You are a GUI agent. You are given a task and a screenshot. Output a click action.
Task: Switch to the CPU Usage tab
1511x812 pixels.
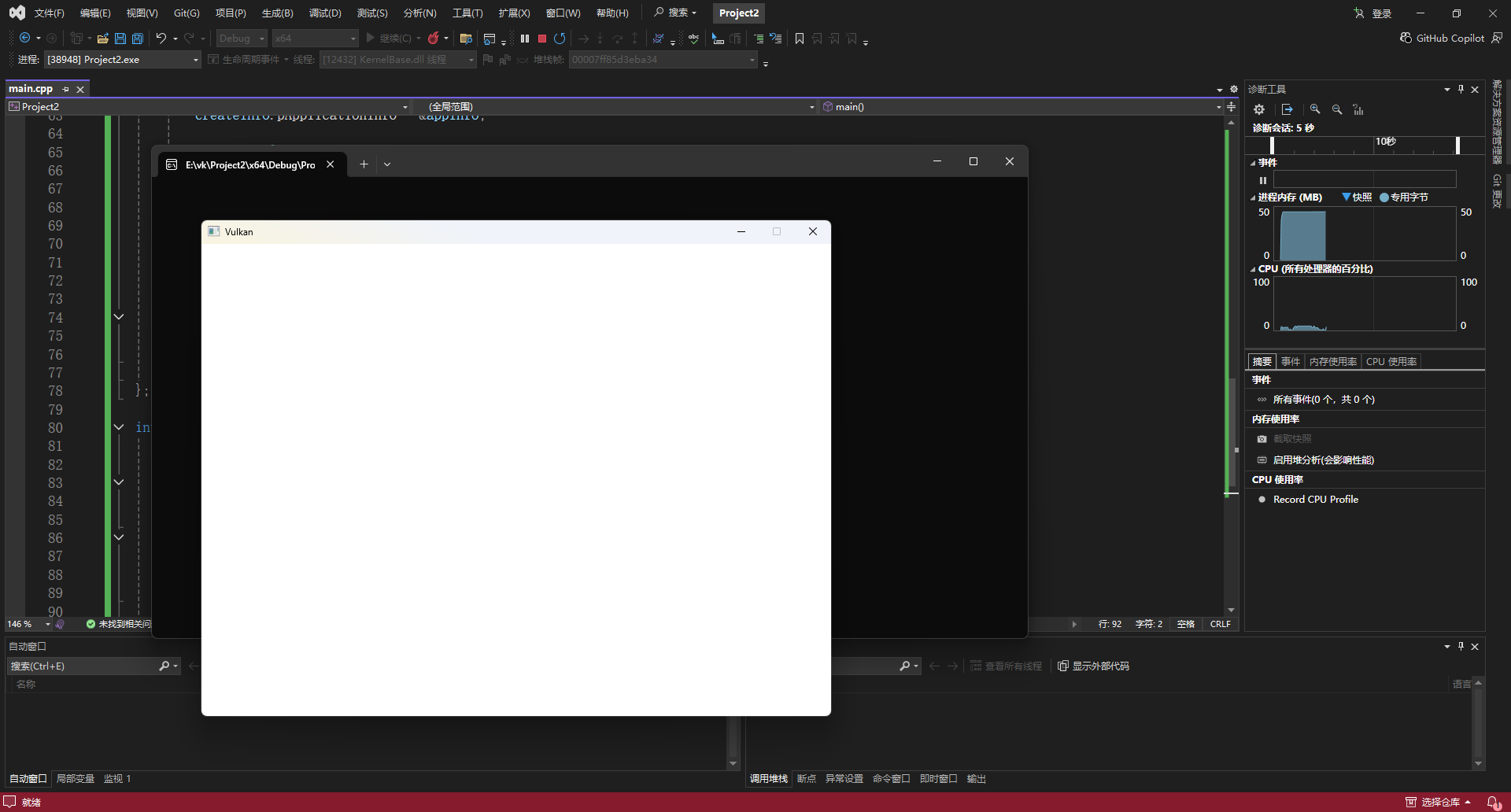(1391, 362)
